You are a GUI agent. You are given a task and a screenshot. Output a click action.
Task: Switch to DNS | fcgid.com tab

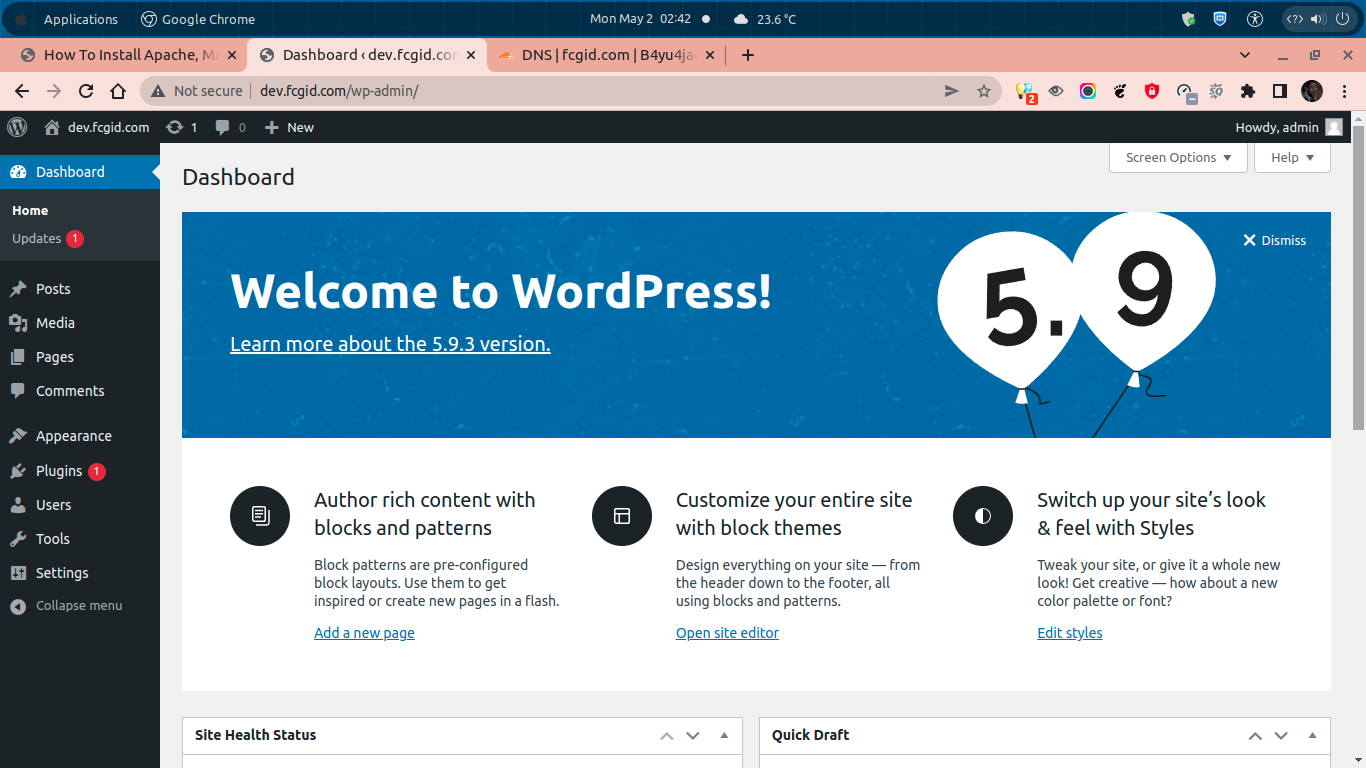pyautogui.click(x=606, y=55)
